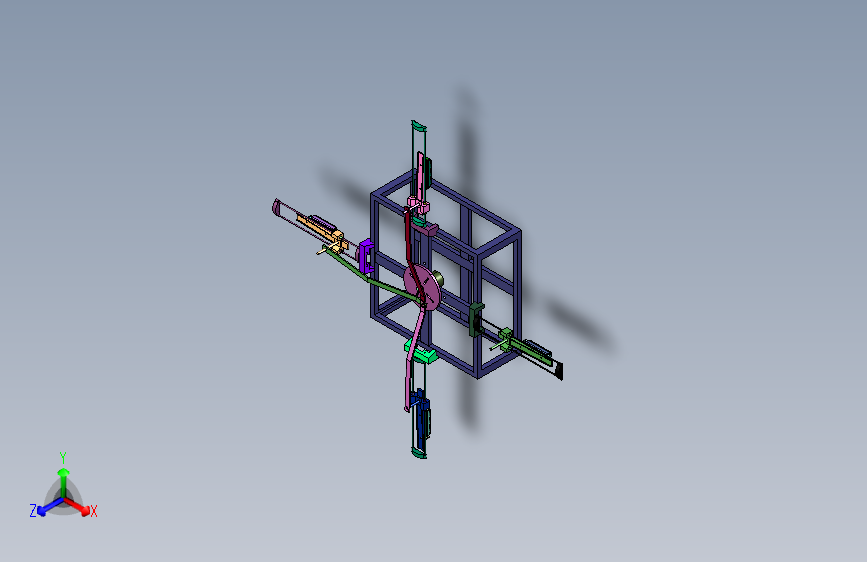867x562 pixels.
Task: Select the dark blue slider at bottom arm
Action: tap(422, 417)
